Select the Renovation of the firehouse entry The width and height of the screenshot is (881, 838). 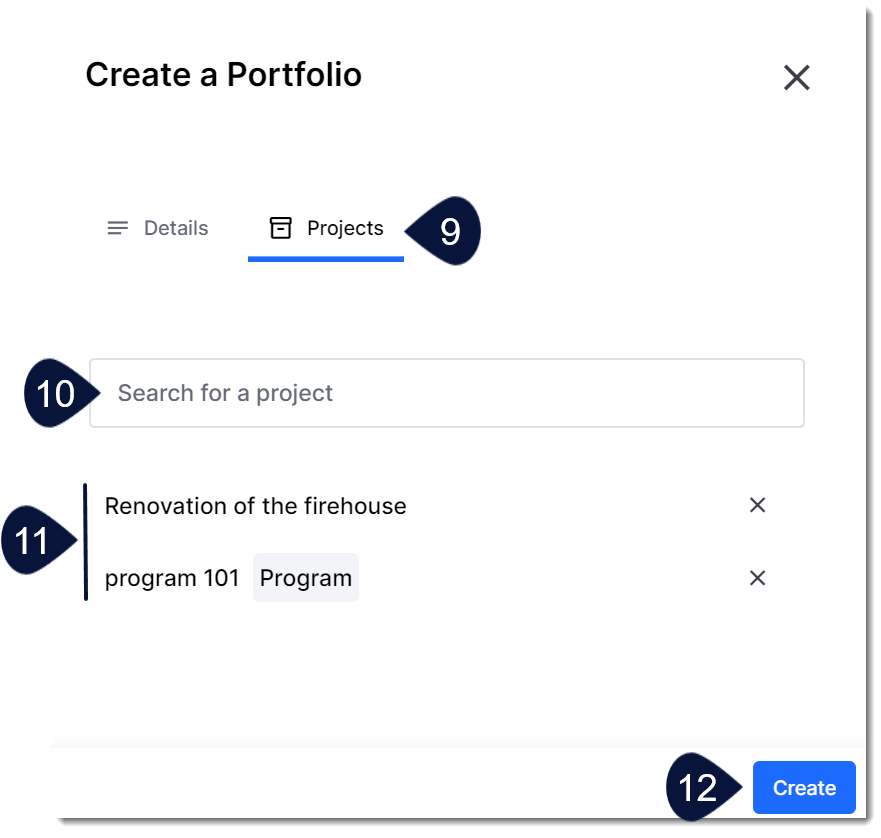[x=256, y=506]
